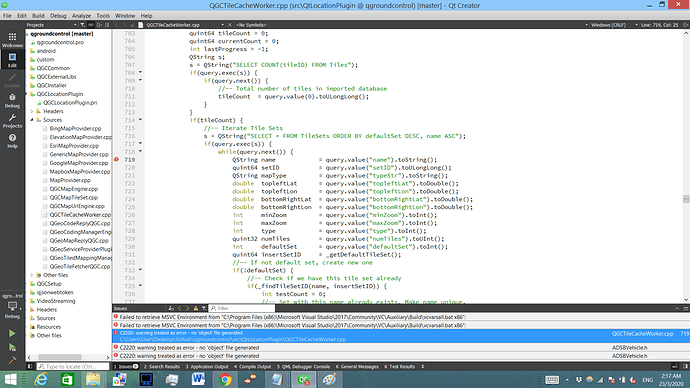Switch to Test Results pane
The image size is (690, 388).
[x=400, y=366]
